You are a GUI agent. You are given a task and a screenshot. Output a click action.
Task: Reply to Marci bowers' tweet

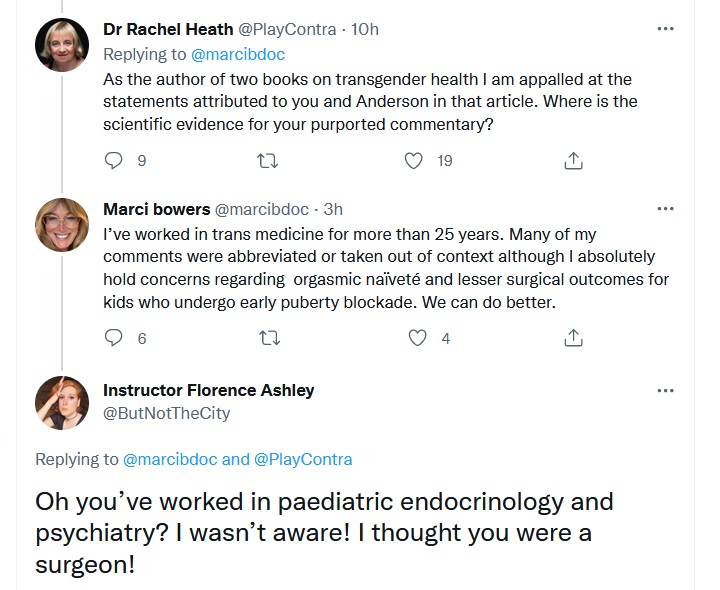[x=113, y=338]
